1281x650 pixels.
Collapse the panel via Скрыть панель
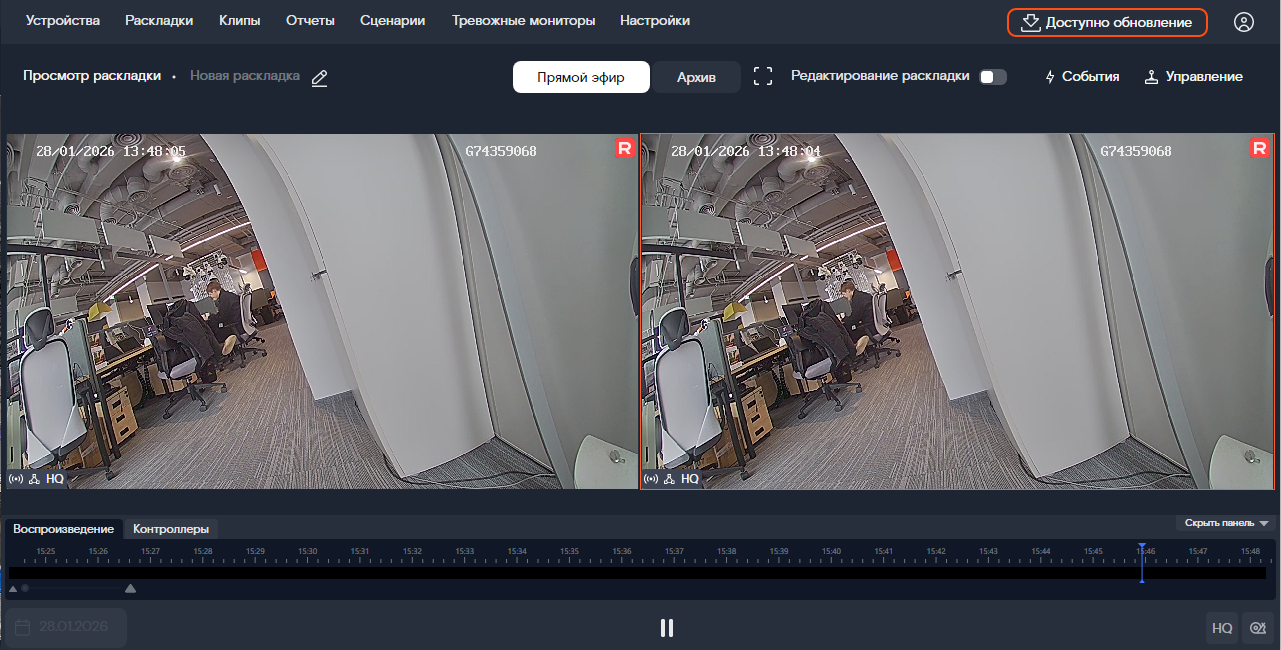(x=1226, y=523)
